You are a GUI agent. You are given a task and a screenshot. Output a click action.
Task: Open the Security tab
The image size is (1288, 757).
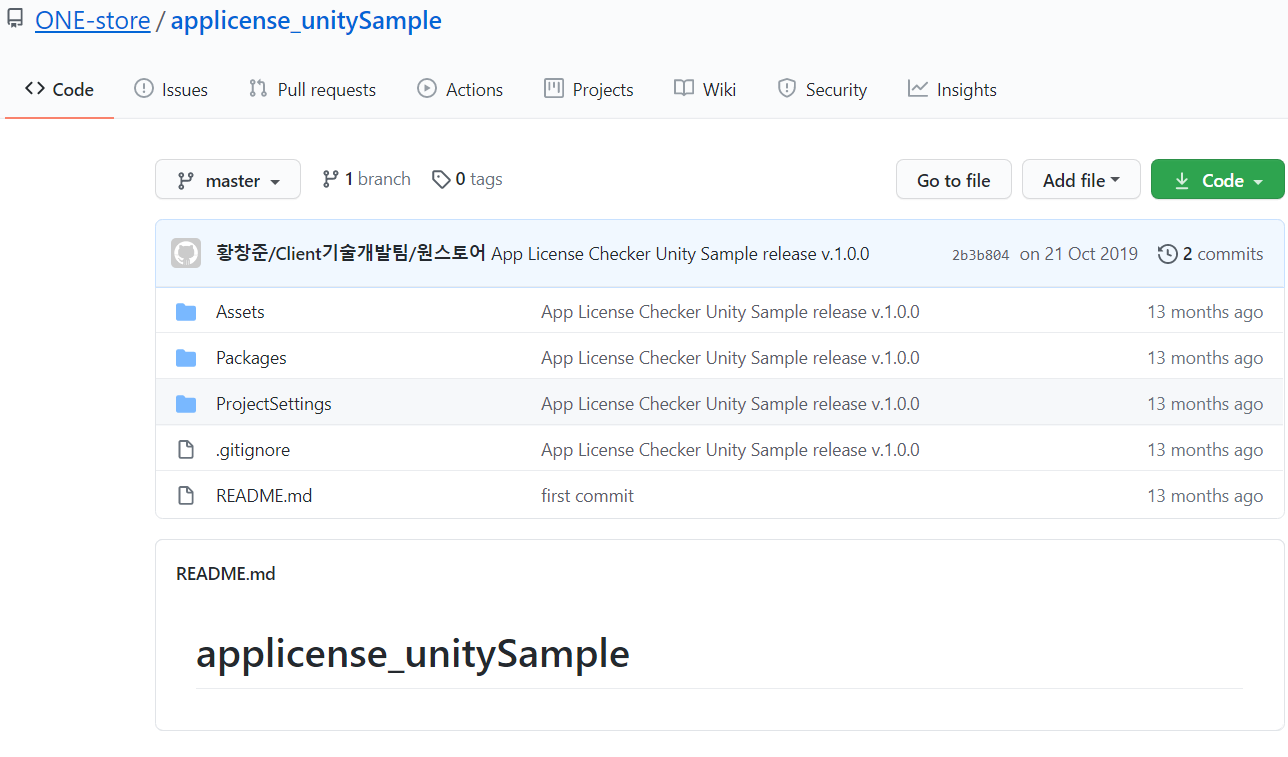[822, 89]
